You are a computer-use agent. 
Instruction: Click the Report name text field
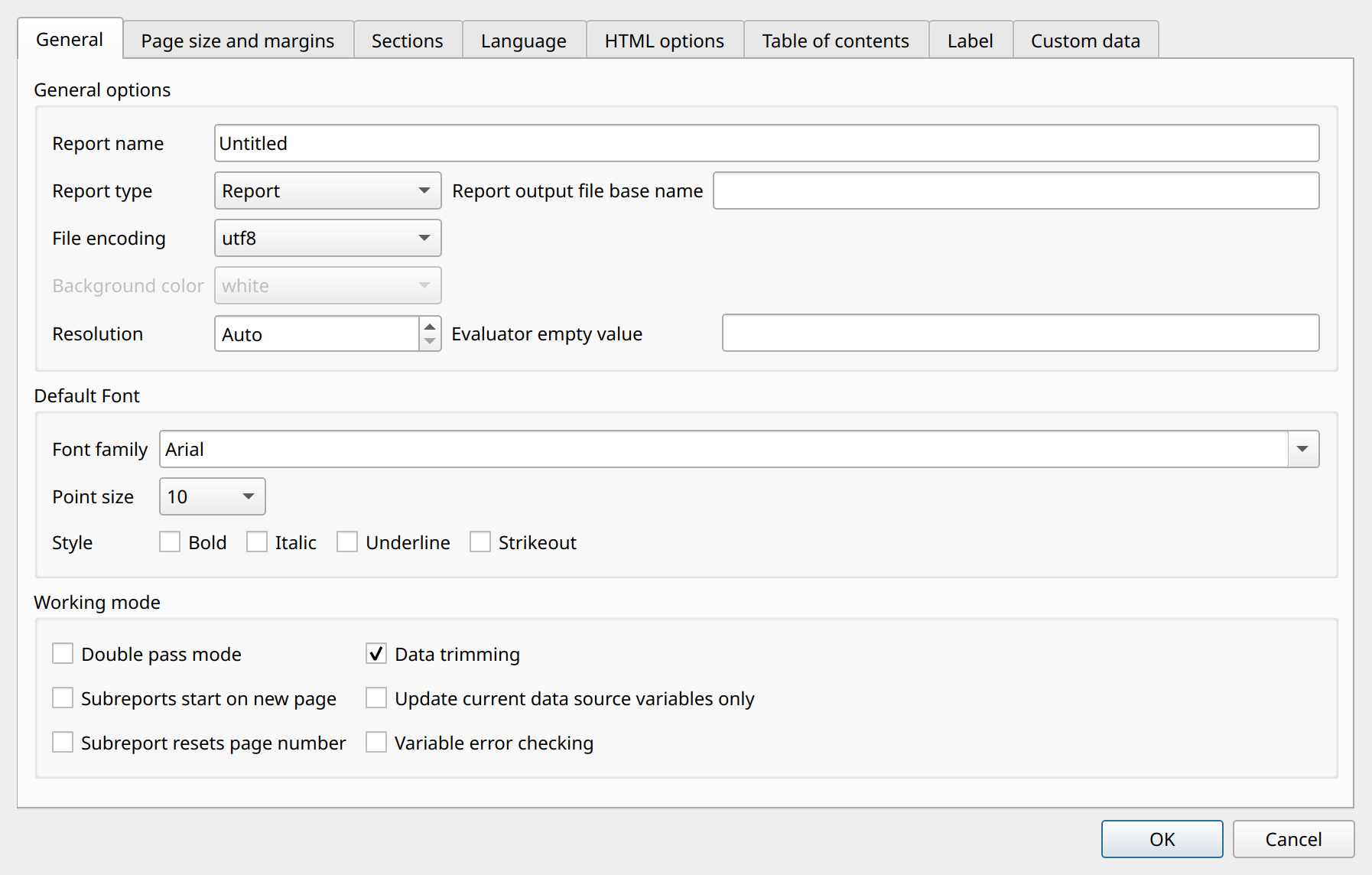pos(766,143)
